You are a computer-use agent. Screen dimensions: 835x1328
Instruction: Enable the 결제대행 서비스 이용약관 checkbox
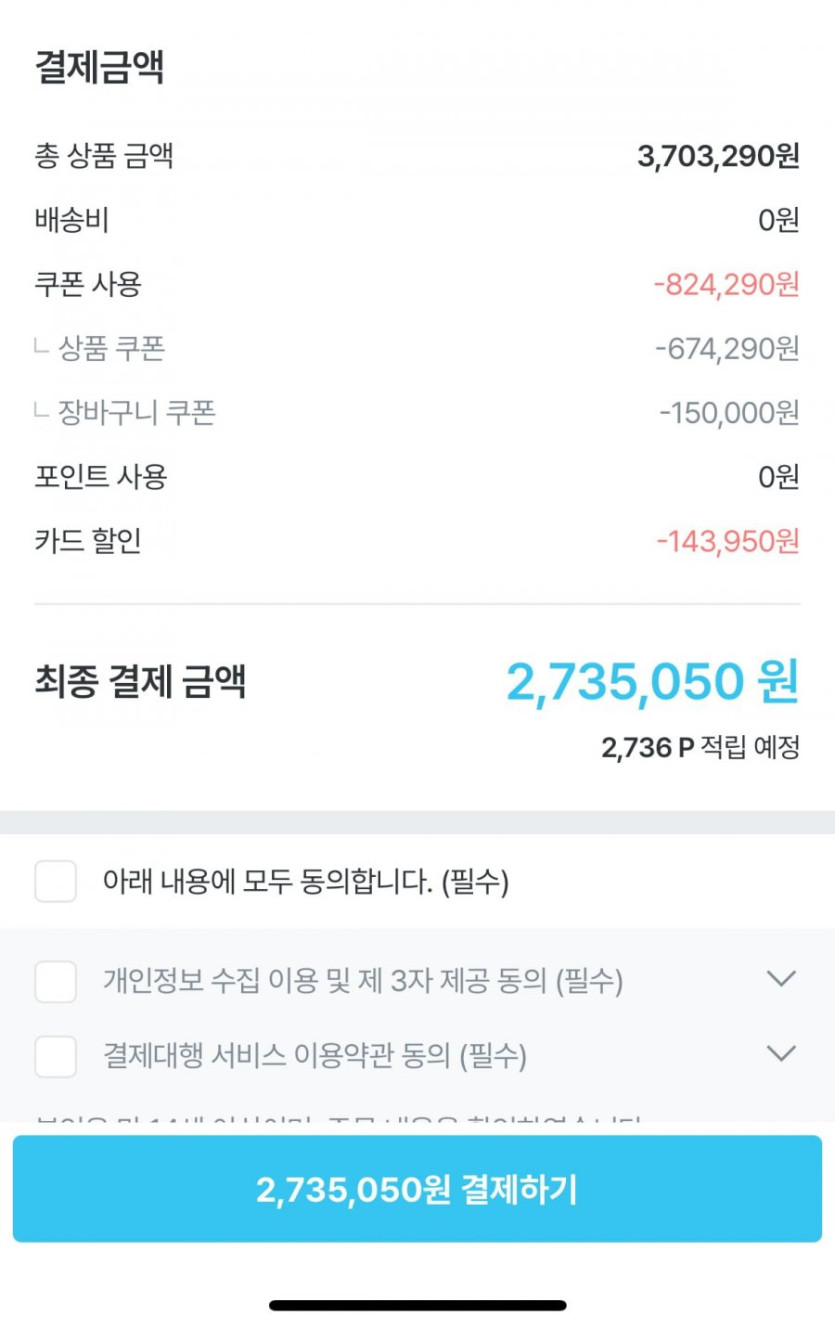point(56,1056)
